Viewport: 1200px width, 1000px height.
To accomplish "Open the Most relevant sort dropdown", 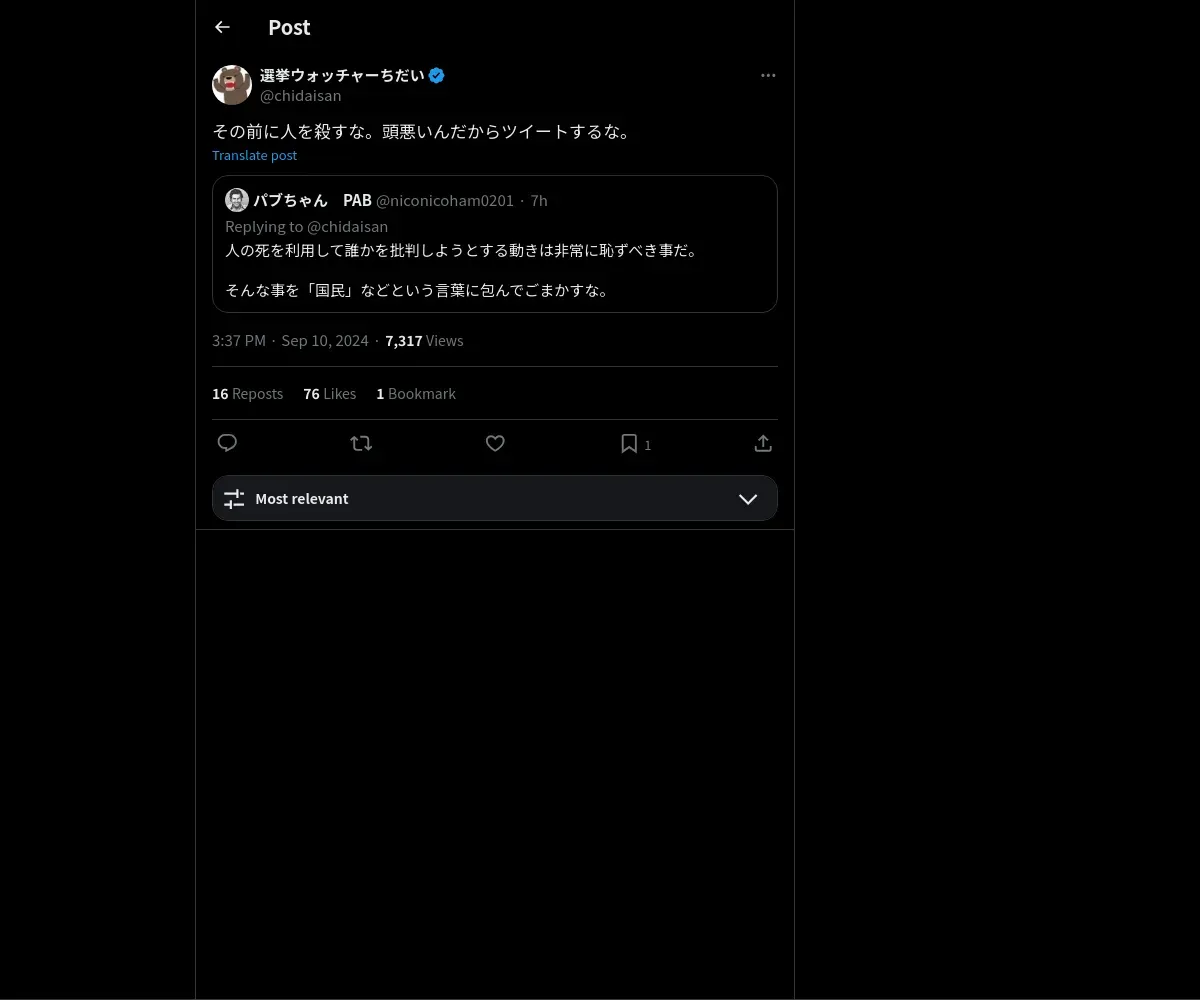I will [495, 498].
